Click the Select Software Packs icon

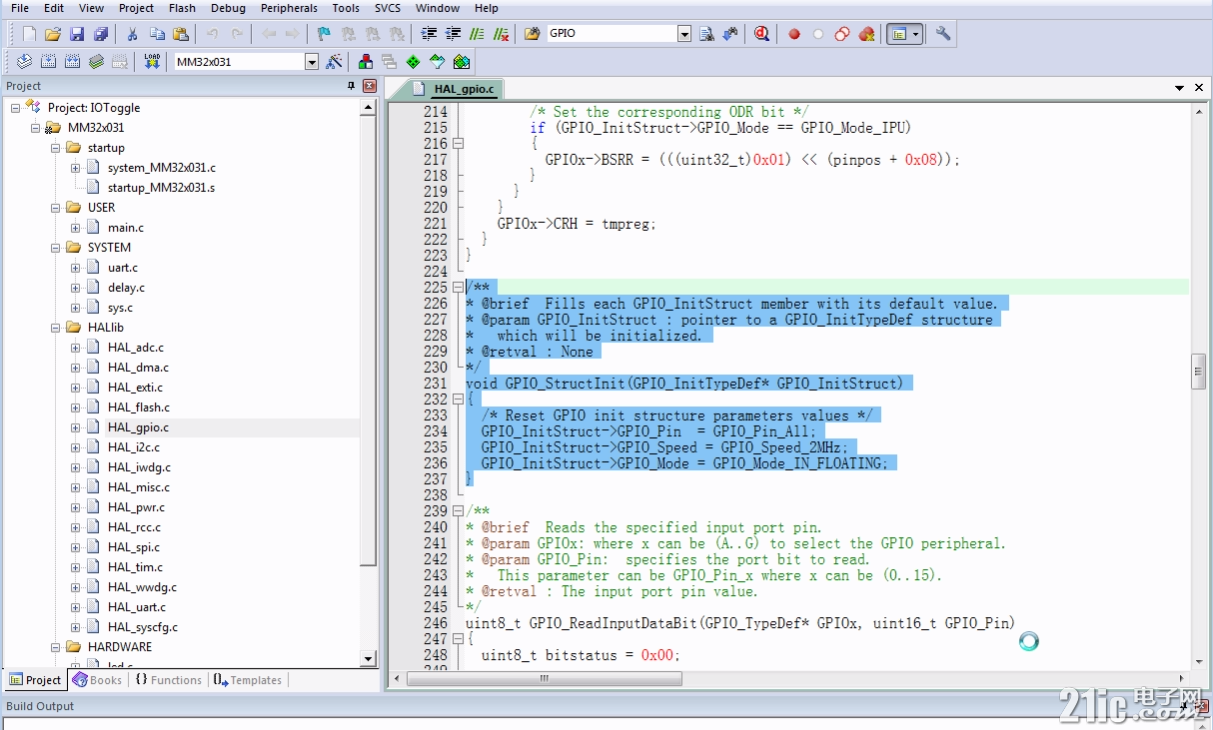[x=437, y=62]
